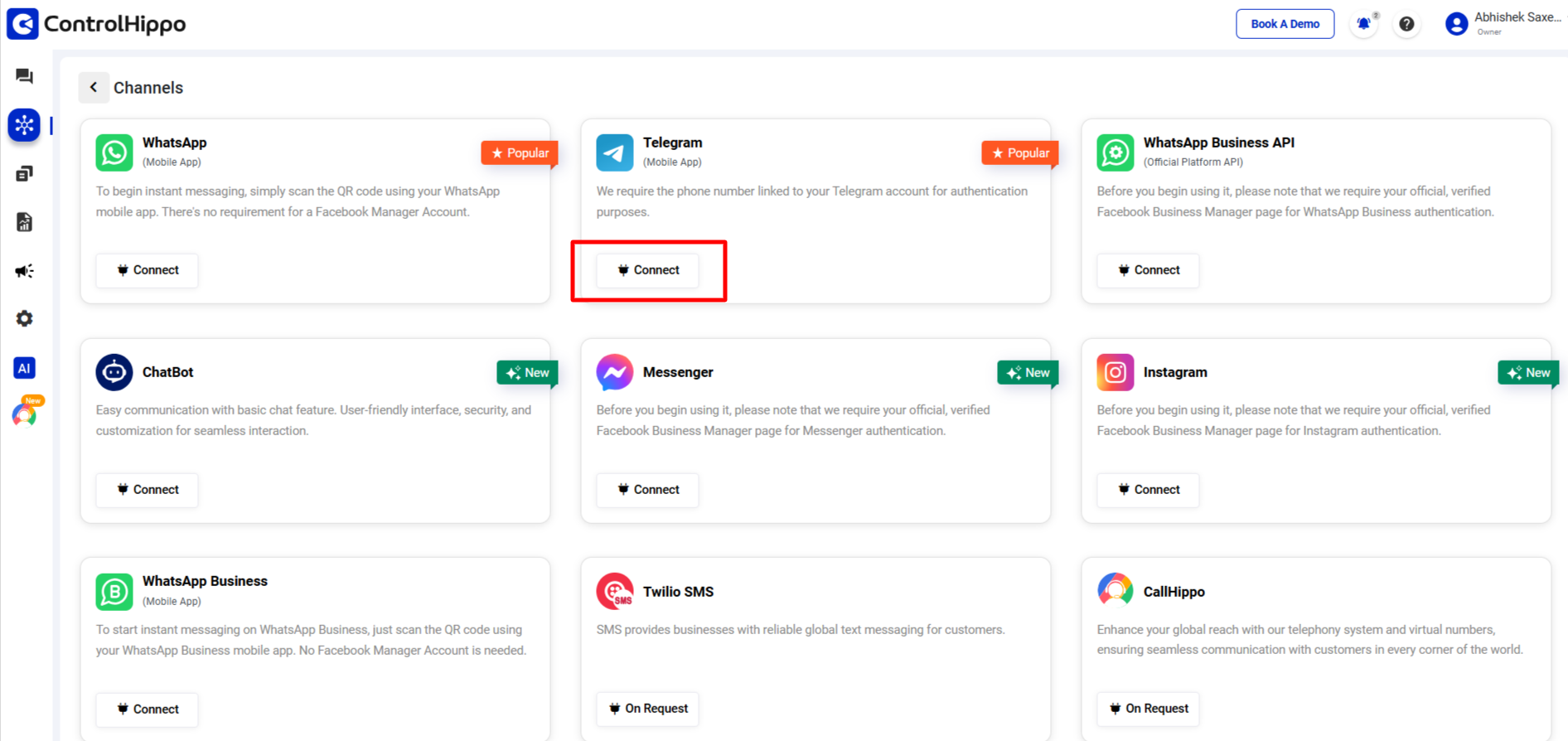Viewport: 1568px width, 741px height.
Task: Open the chat inbox sidebar icon
Action: click(x=24, y=76)
